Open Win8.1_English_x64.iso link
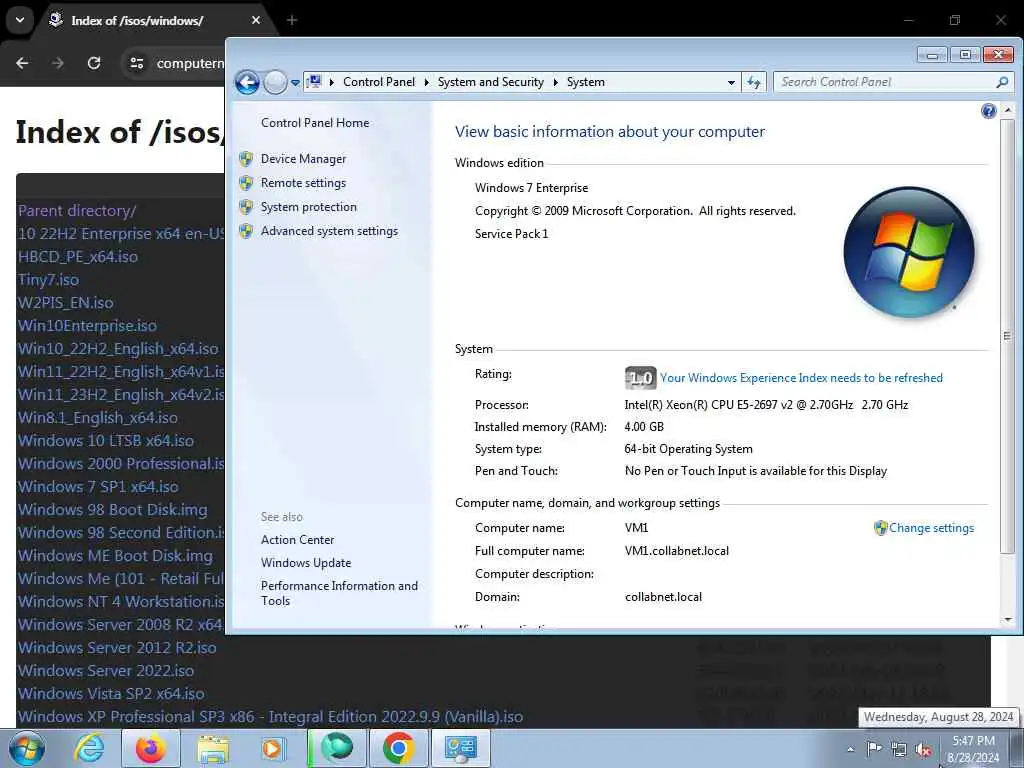The width and height of the screenshot is (1024, 768). pos(97,418)
